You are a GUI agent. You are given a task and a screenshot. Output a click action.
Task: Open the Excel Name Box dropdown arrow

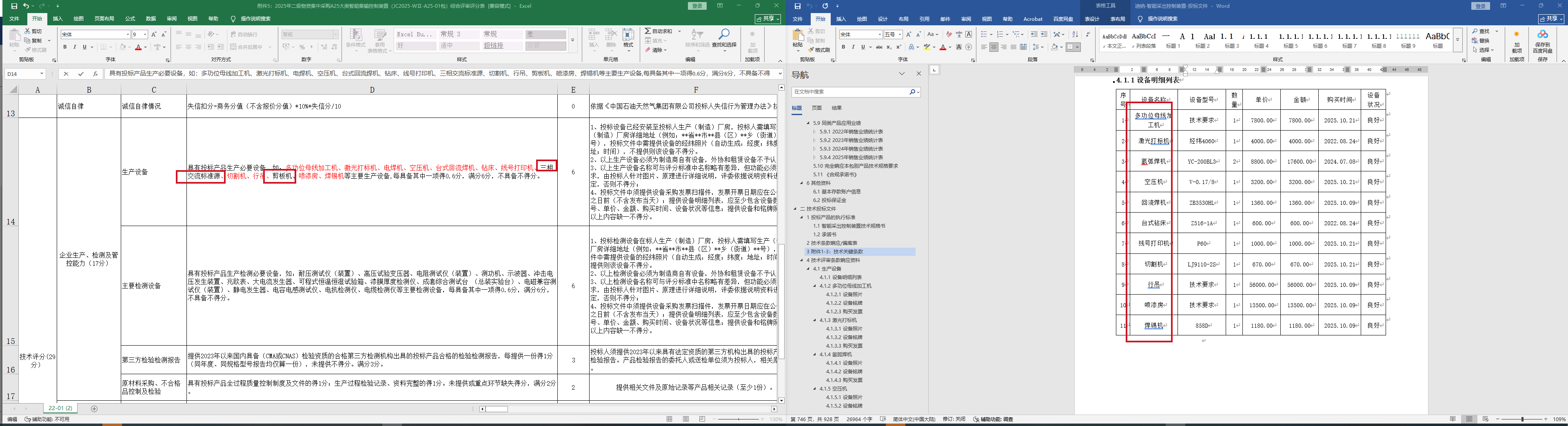[41, 73]
